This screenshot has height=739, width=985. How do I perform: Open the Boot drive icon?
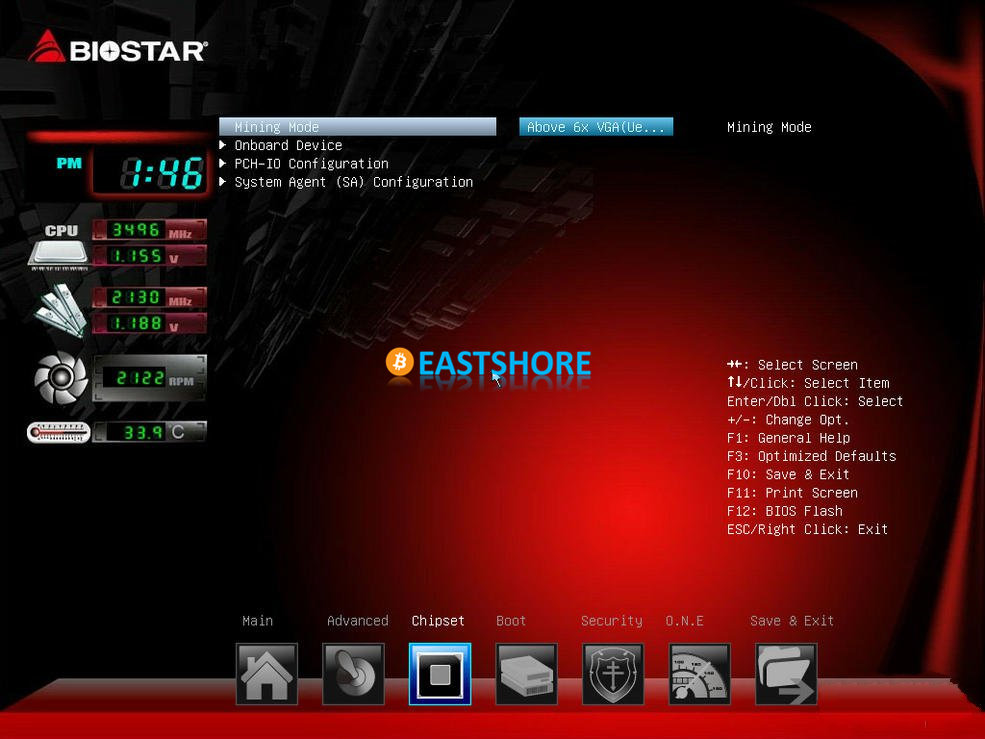pyautogui.click(x=526, y=674)
